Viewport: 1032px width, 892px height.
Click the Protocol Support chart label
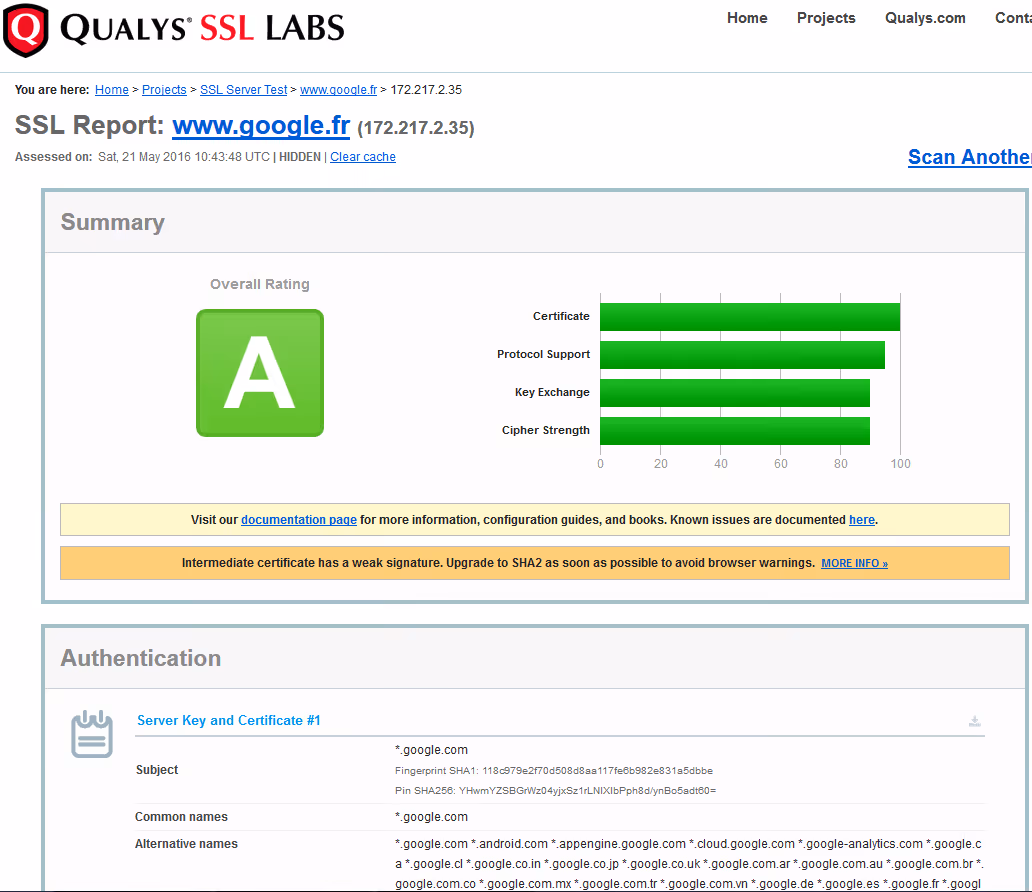[543, 354]
